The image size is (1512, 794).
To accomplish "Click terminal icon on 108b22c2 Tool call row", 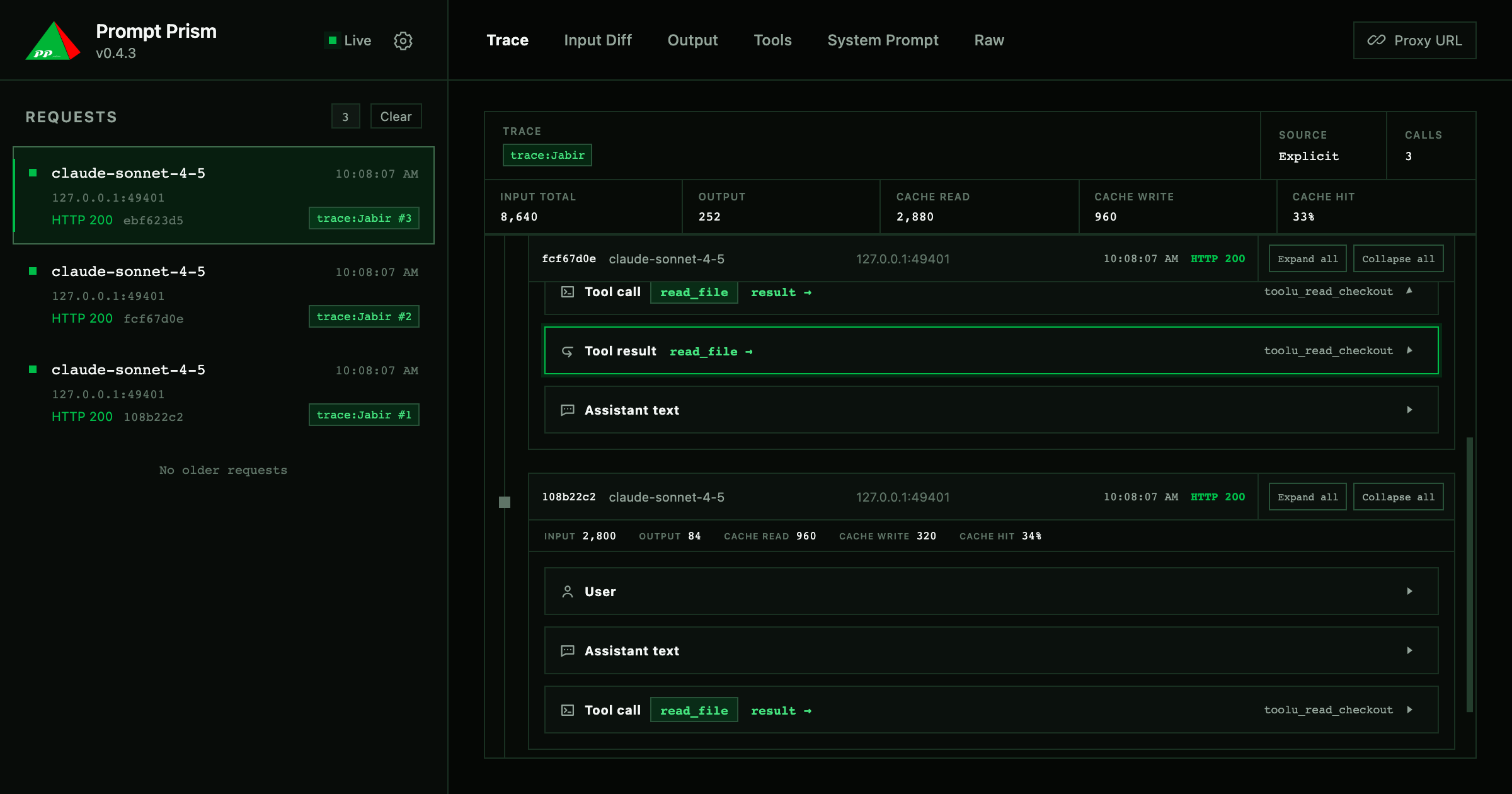I will [x=568, y=710].
